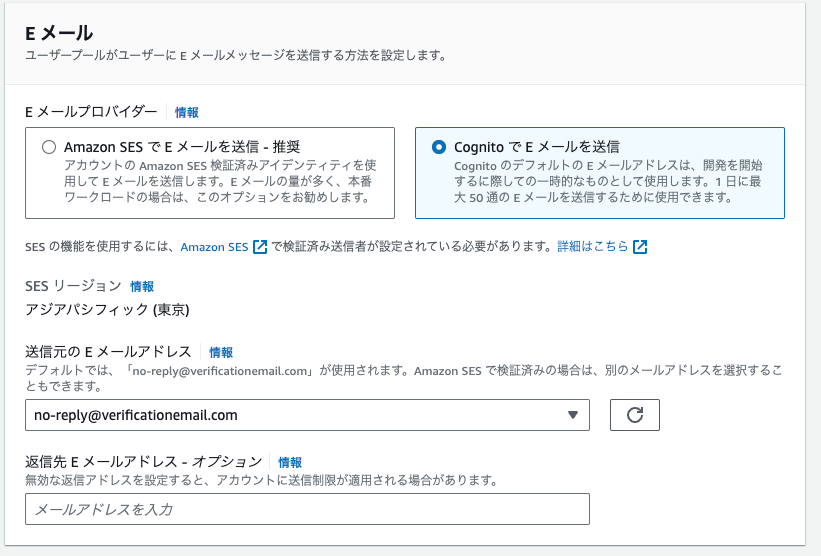Open the 情報 link next to SES リージョン
Image resolution: width=821 pixels, height=556 pixels.
[142, 287]
